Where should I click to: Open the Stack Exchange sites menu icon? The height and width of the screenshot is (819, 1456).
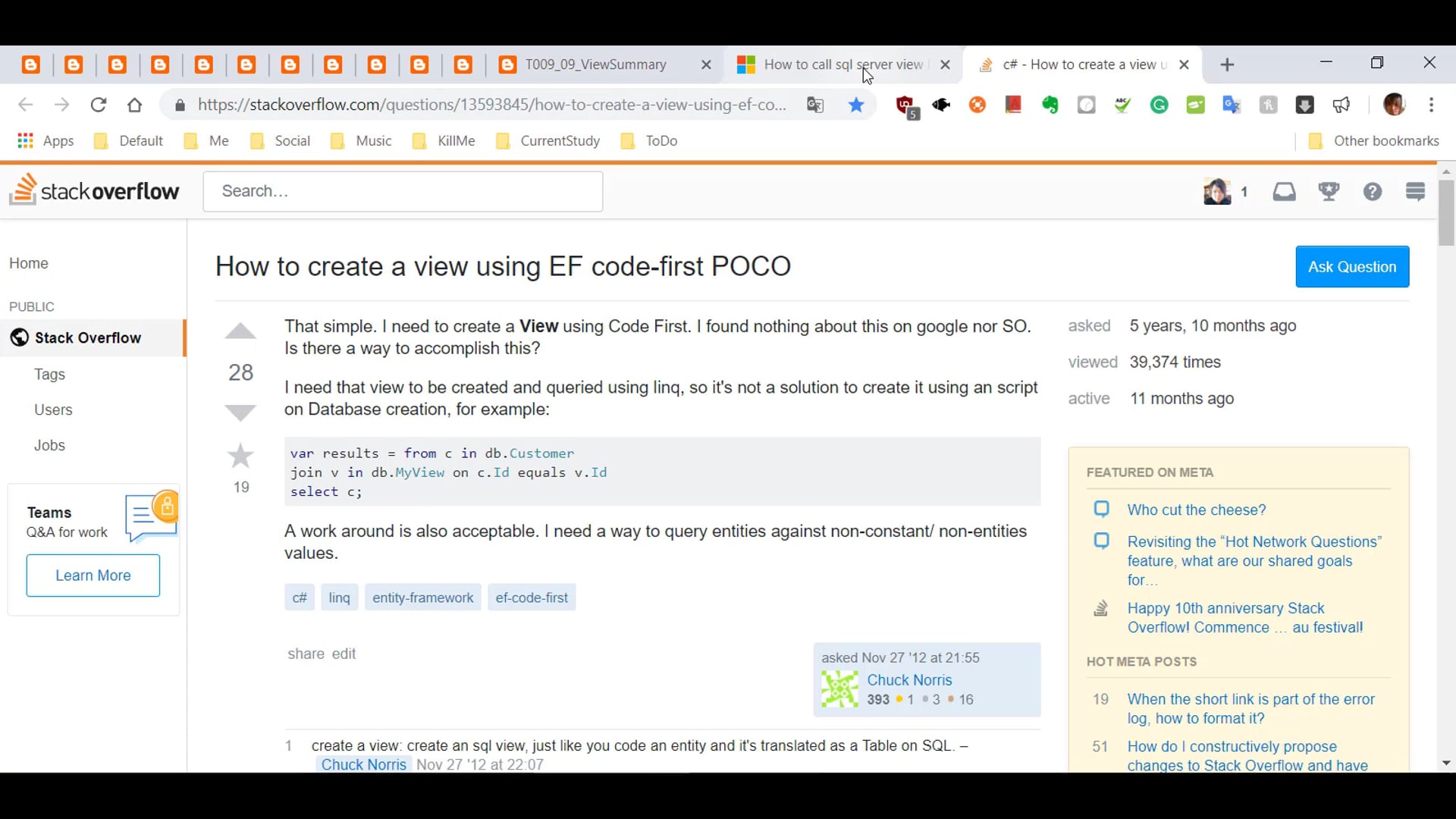point(1415,192)
